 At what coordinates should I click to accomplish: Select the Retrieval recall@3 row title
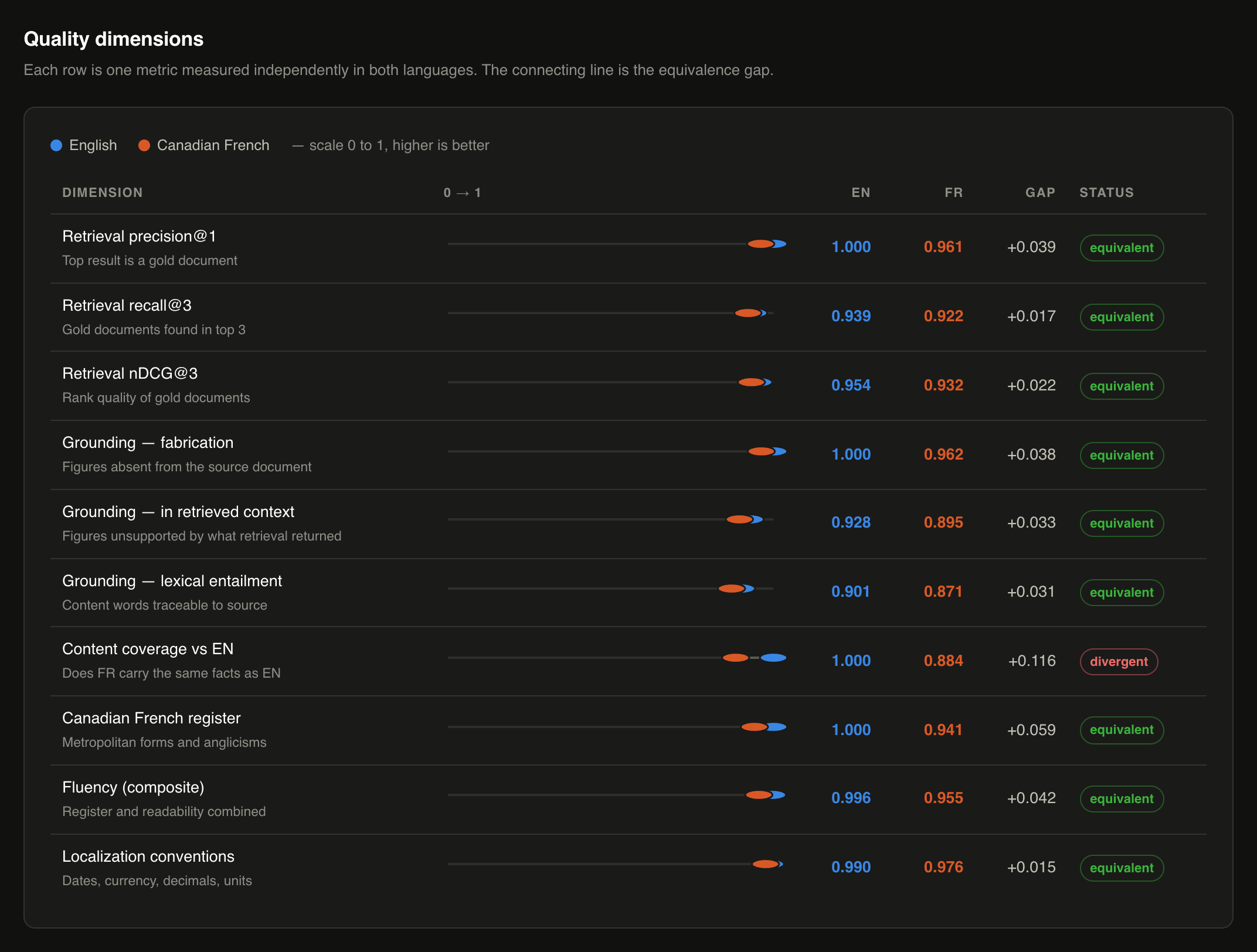tap(127, 305)
